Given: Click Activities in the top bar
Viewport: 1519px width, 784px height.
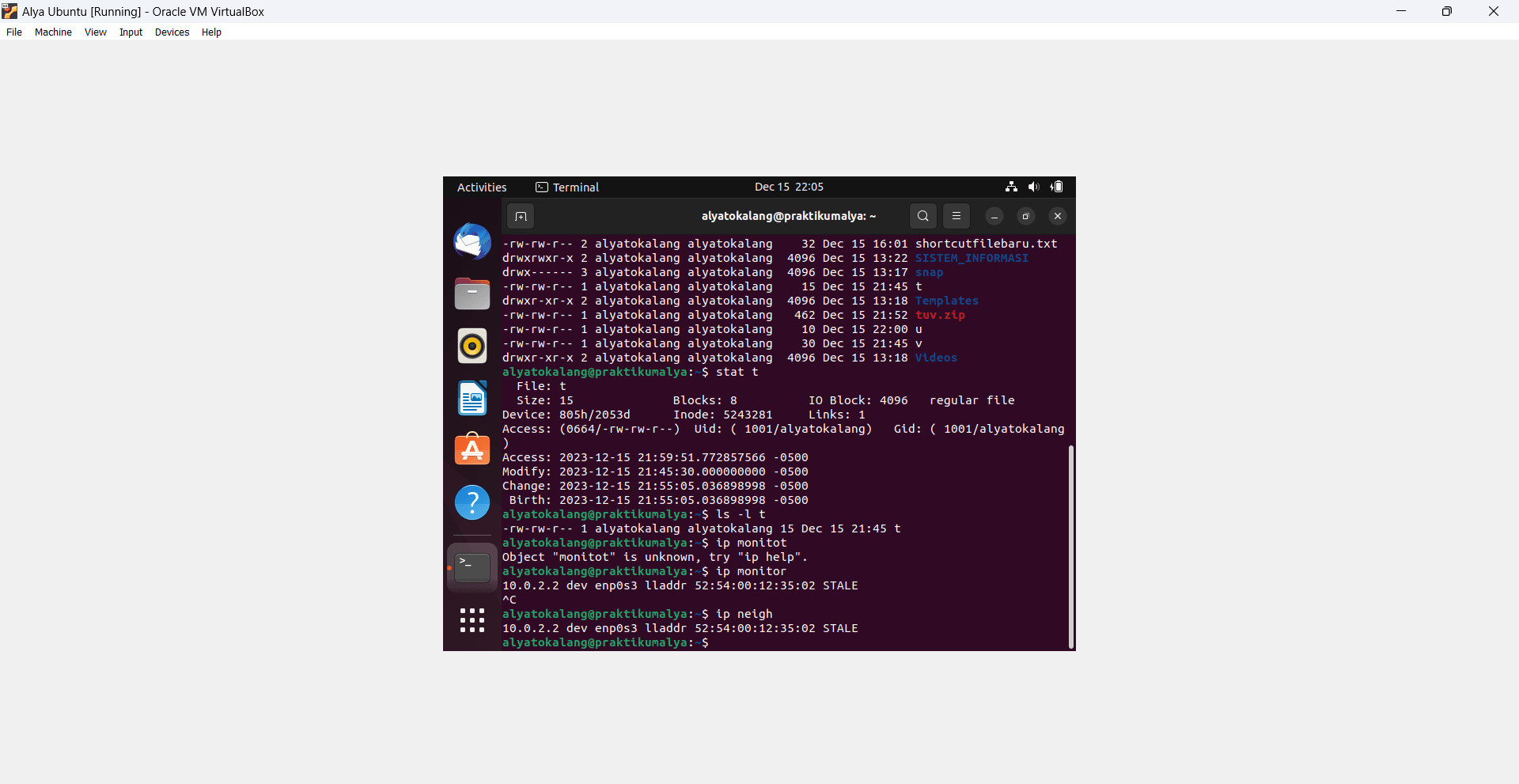Looking at the screenshot, I should click(x=482, y=187).
